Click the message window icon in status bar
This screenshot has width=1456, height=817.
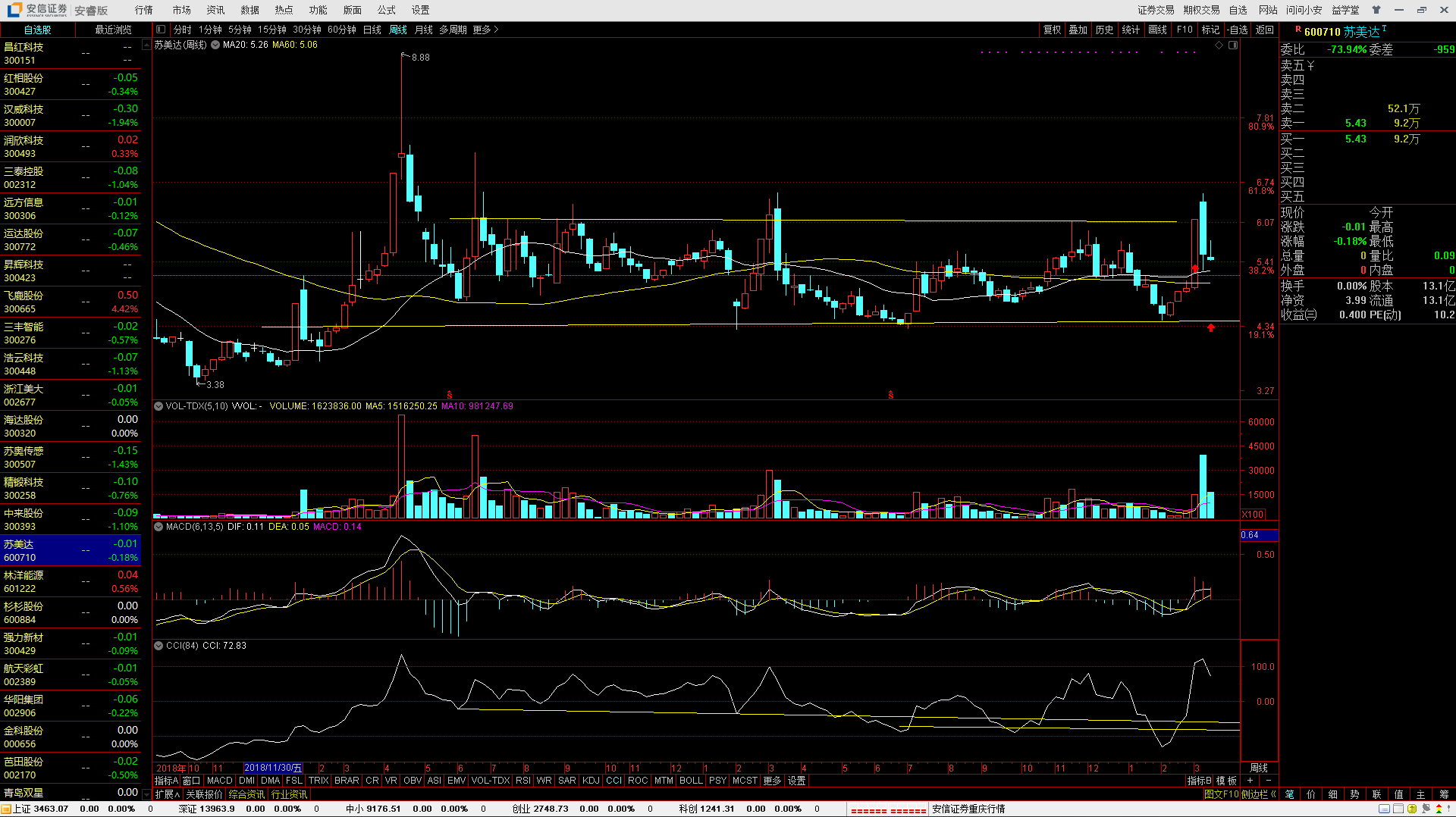point(1384,809)
